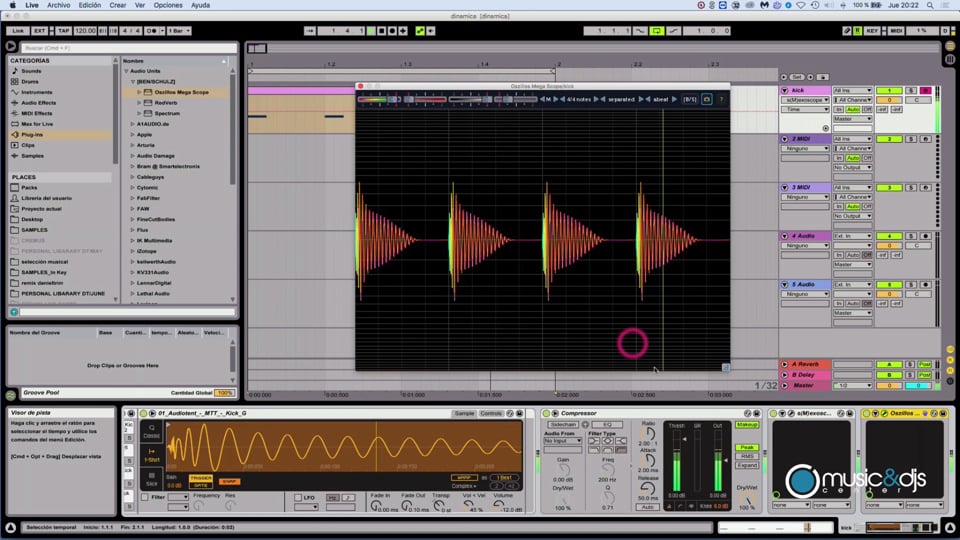
Task: Click the Sample tab in clip device
Action: pyautogui.click(x=465, y=413)
